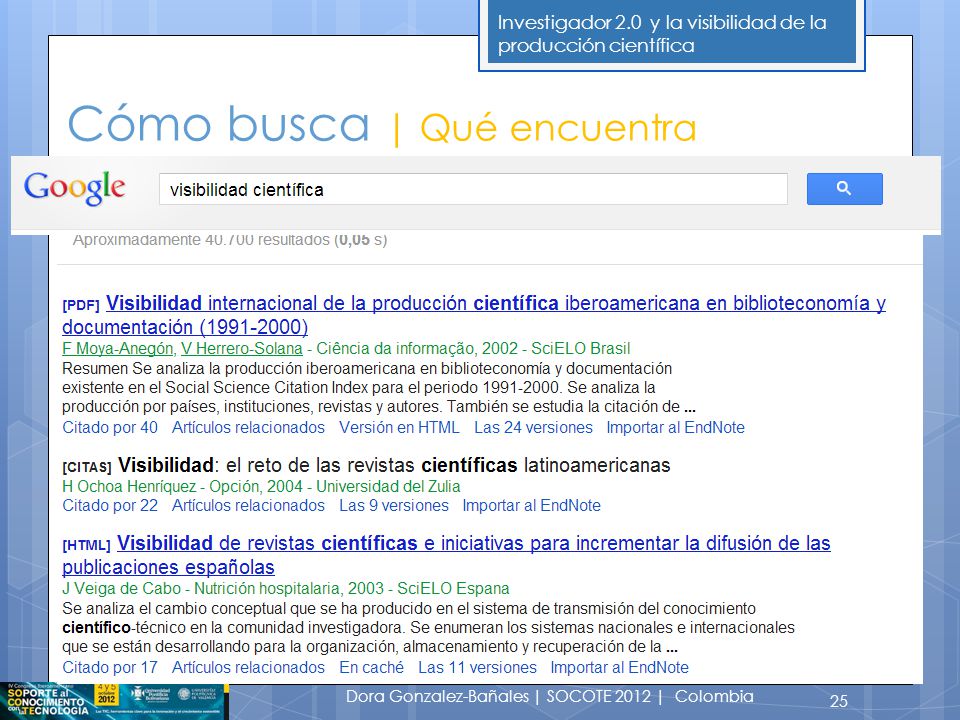Click 'Importar al EndNote' beside Las 9 versiones
The image size is (960, 720).
click(x=531, y=505)
